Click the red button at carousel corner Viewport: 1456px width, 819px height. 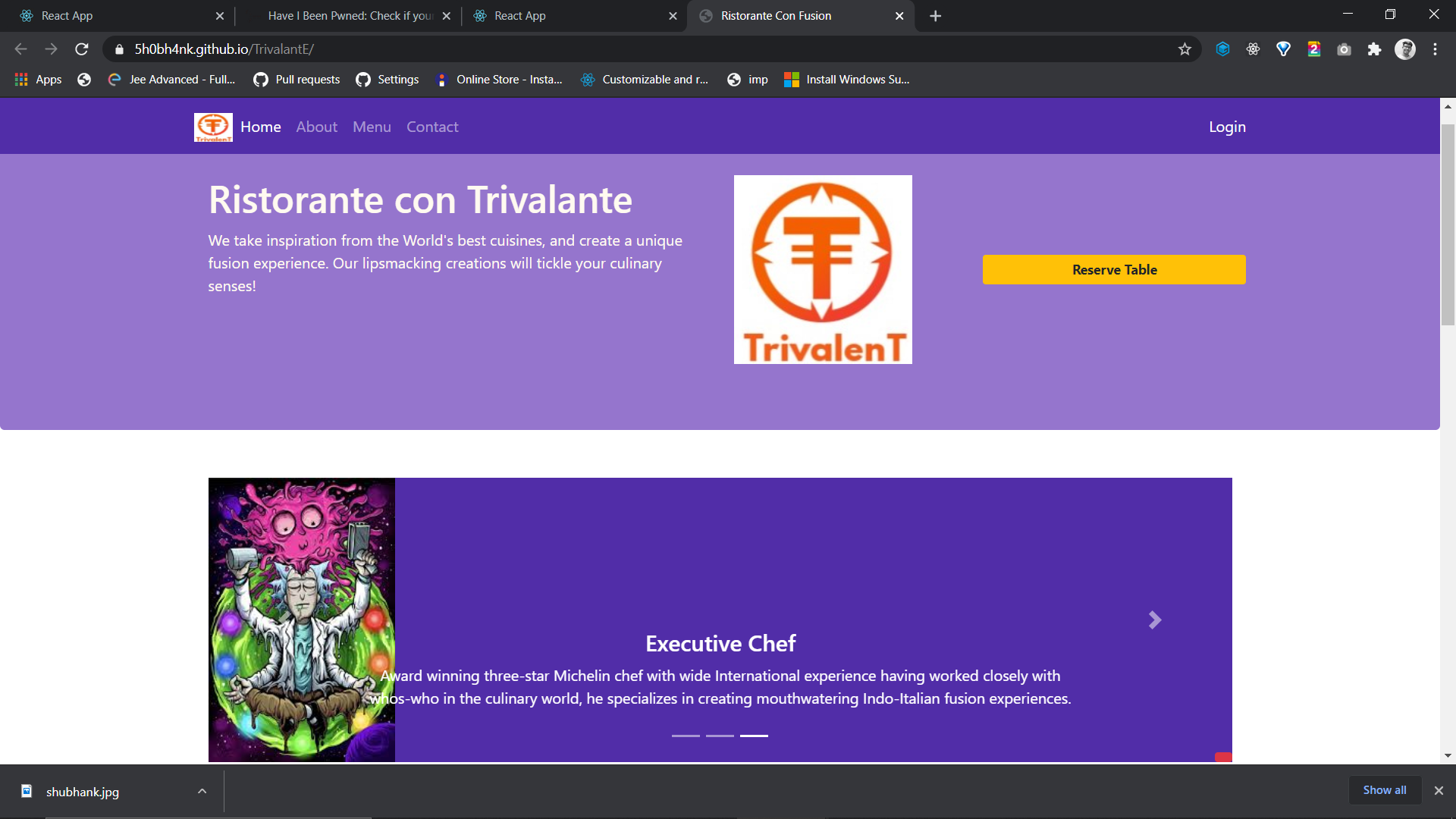[x=1223, y=757]
